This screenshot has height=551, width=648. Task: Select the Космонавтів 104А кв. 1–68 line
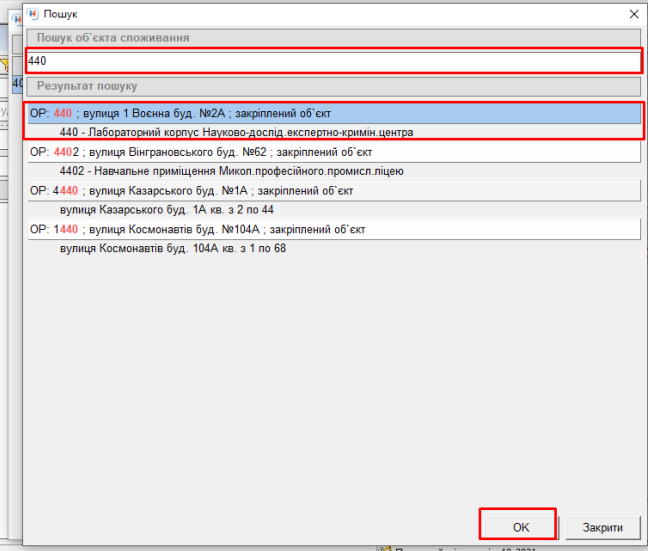pyautogui.click(x=172, y=248)
